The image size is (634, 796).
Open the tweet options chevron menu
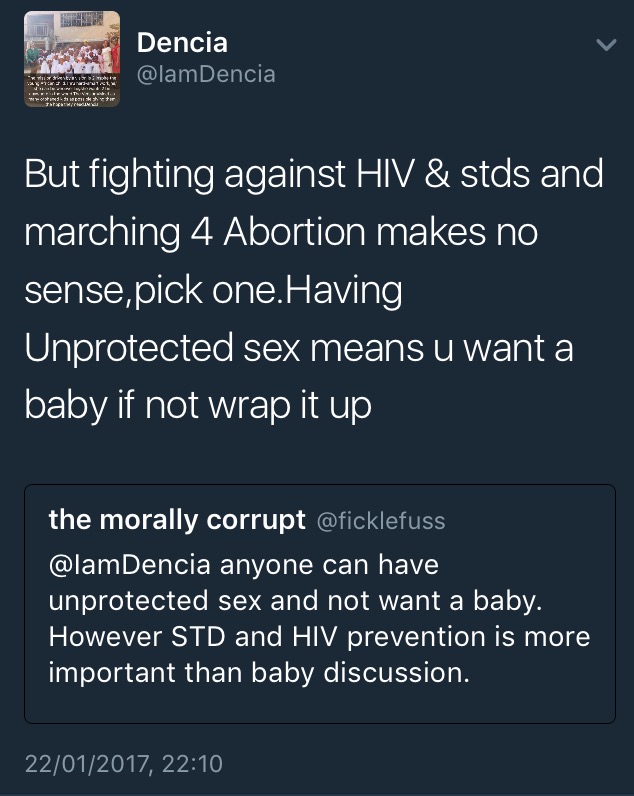pyautogui.click(x=606, y=45)
